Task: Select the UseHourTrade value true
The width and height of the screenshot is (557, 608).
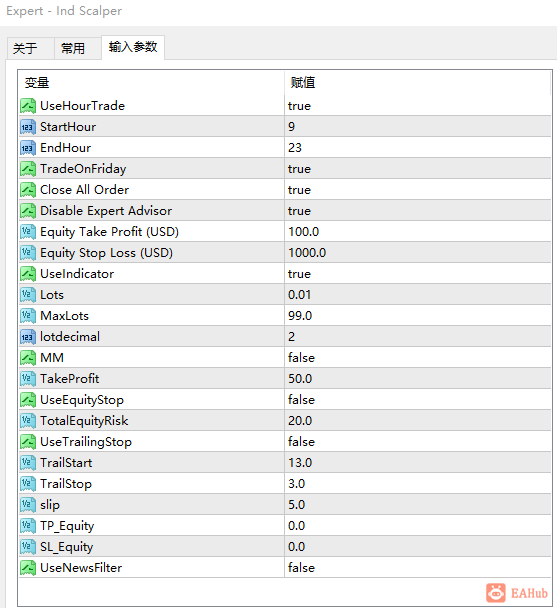Action: (299, 106)
